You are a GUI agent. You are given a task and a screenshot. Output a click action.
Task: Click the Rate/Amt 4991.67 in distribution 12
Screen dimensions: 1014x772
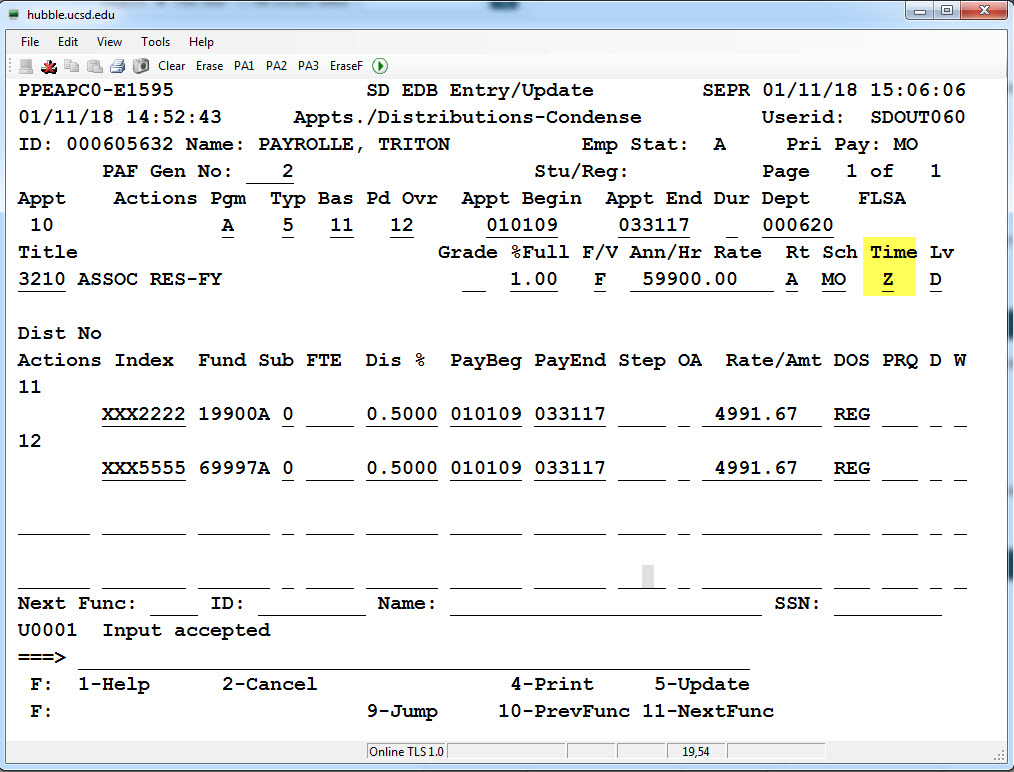click(762, 469)
